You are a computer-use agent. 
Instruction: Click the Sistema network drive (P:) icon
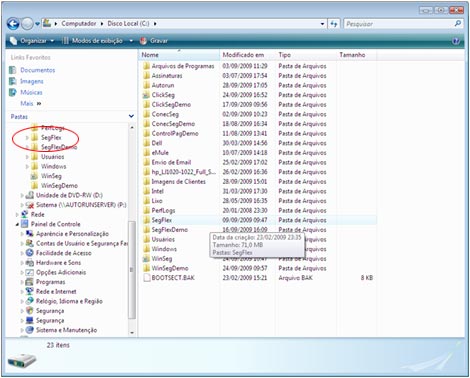30,205
